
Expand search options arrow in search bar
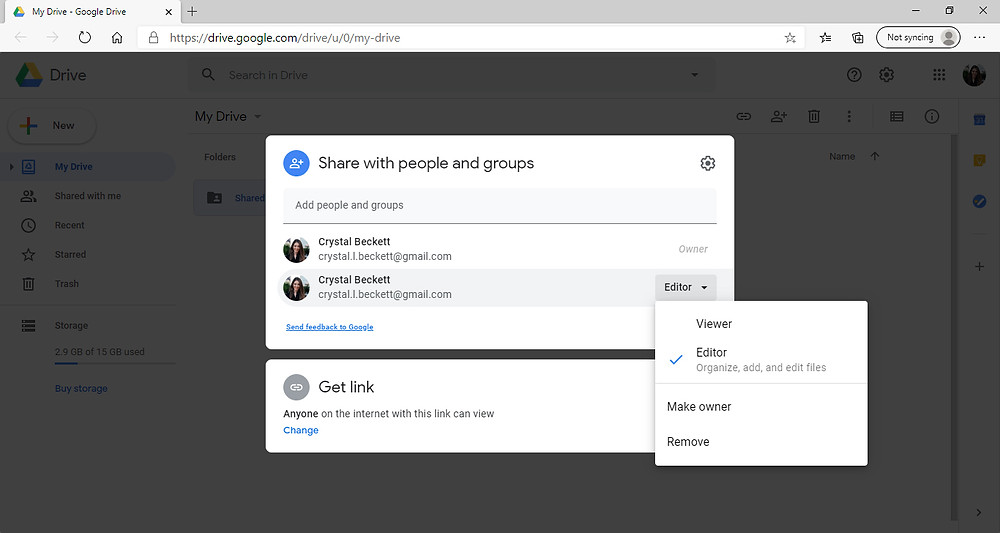coord(695,75)
